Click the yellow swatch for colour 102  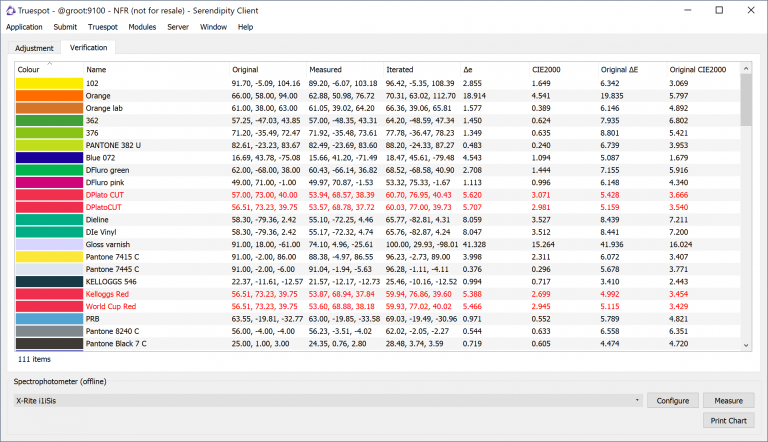tap(49, 83)
